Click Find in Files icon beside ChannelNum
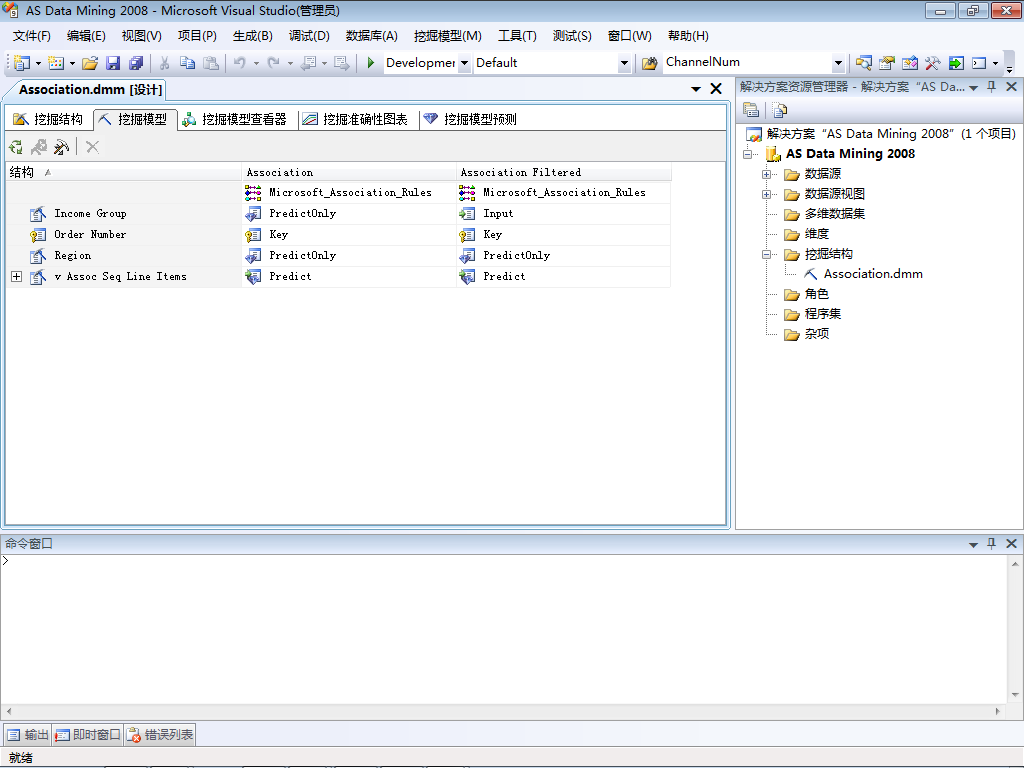 click(x=649, y=63)
